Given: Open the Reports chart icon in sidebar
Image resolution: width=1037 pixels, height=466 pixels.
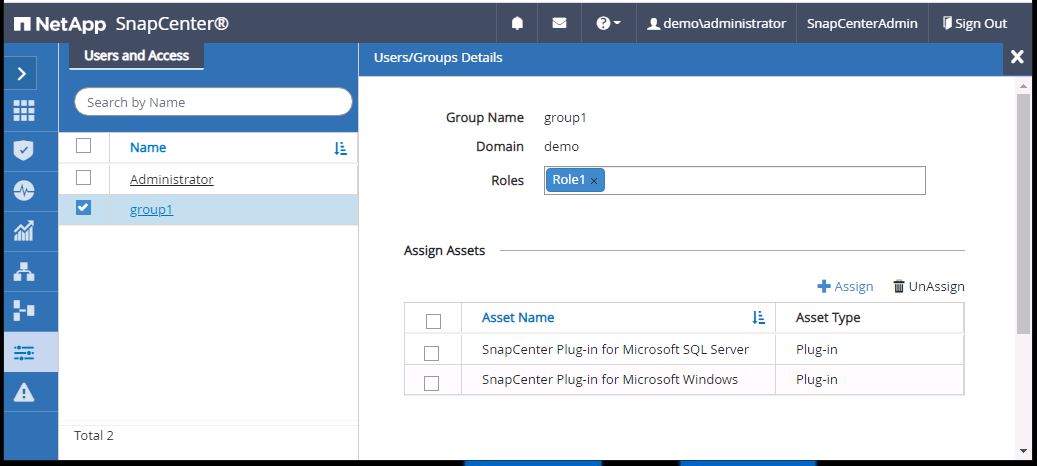Looking at the screenshot, I should [x=24, y=231].
